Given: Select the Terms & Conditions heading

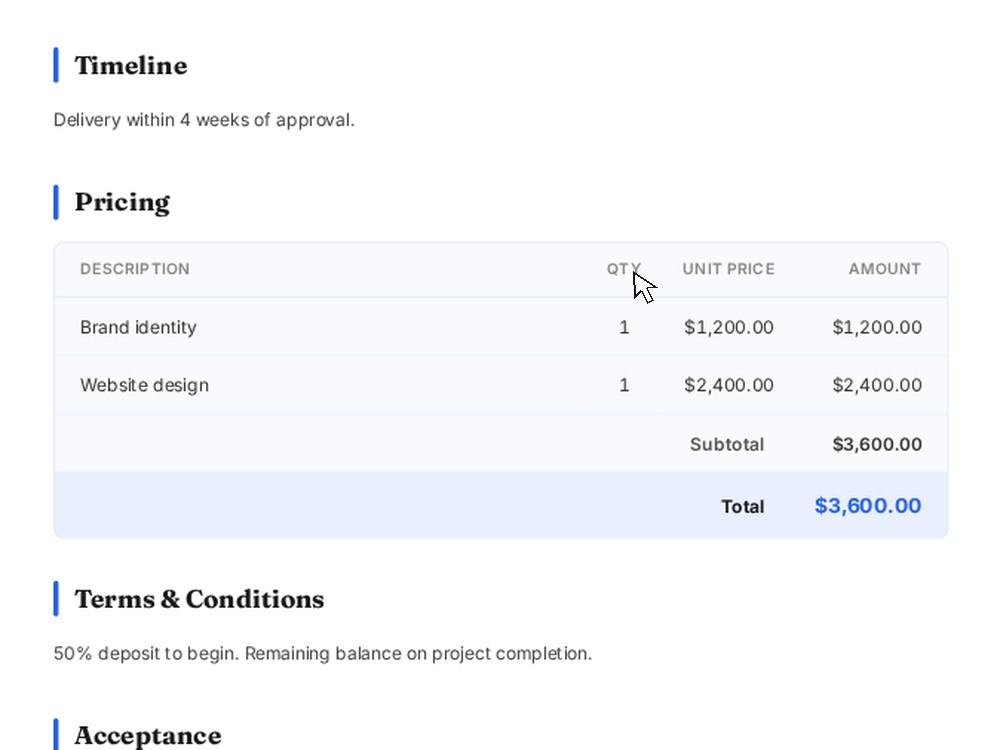Looking at the screenshot, I should [x=199, y=599].
